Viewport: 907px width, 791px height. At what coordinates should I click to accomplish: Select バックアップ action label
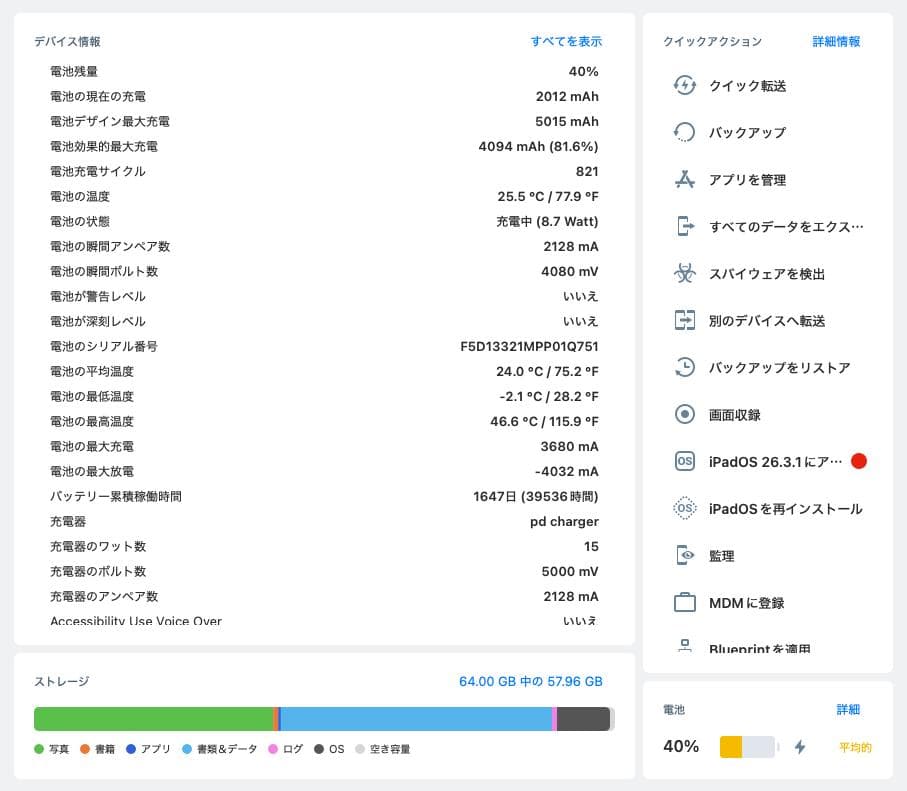coord(747,133)
